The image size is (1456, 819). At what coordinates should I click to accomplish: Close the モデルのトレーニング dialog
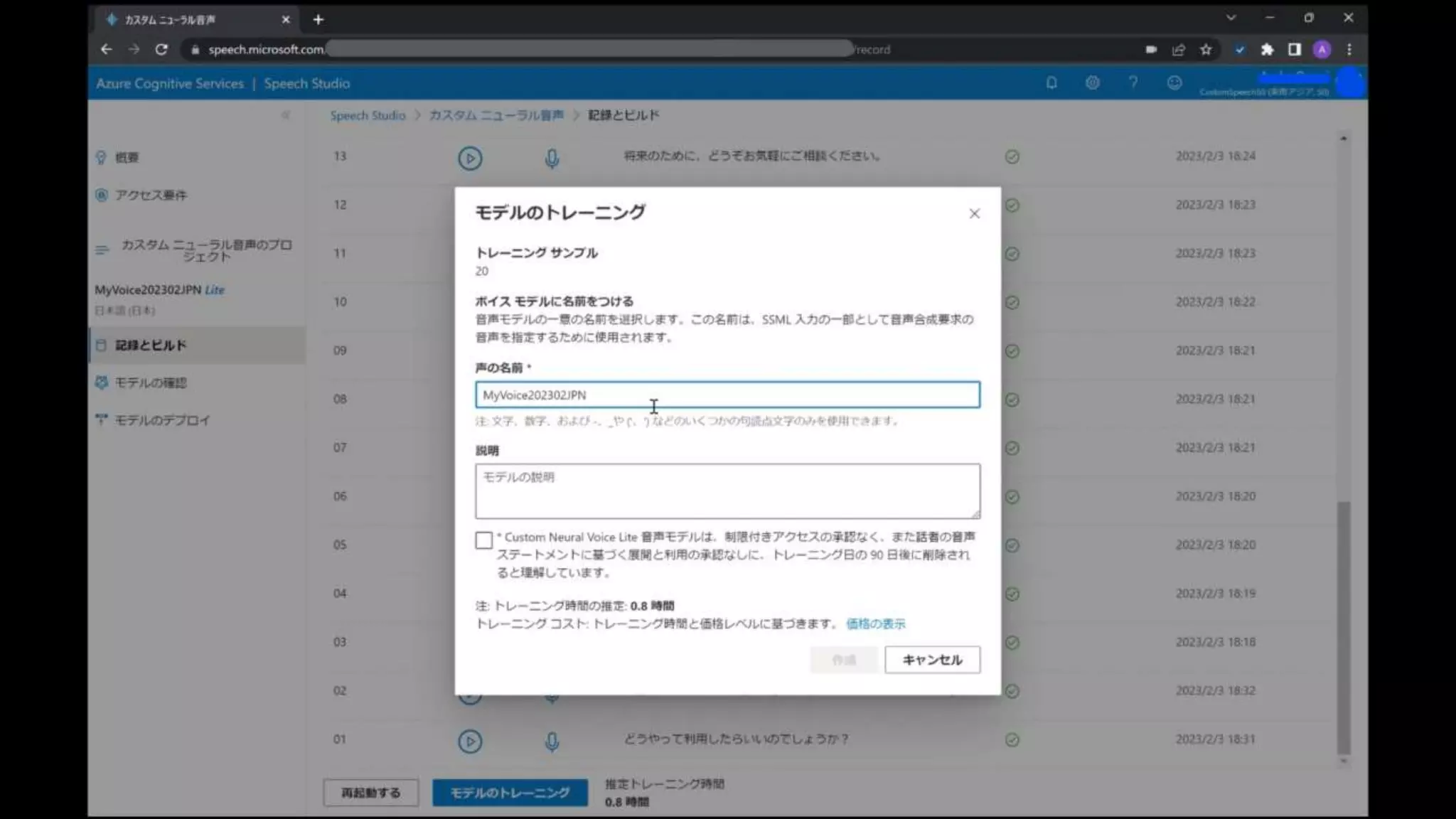coord(974,214)
